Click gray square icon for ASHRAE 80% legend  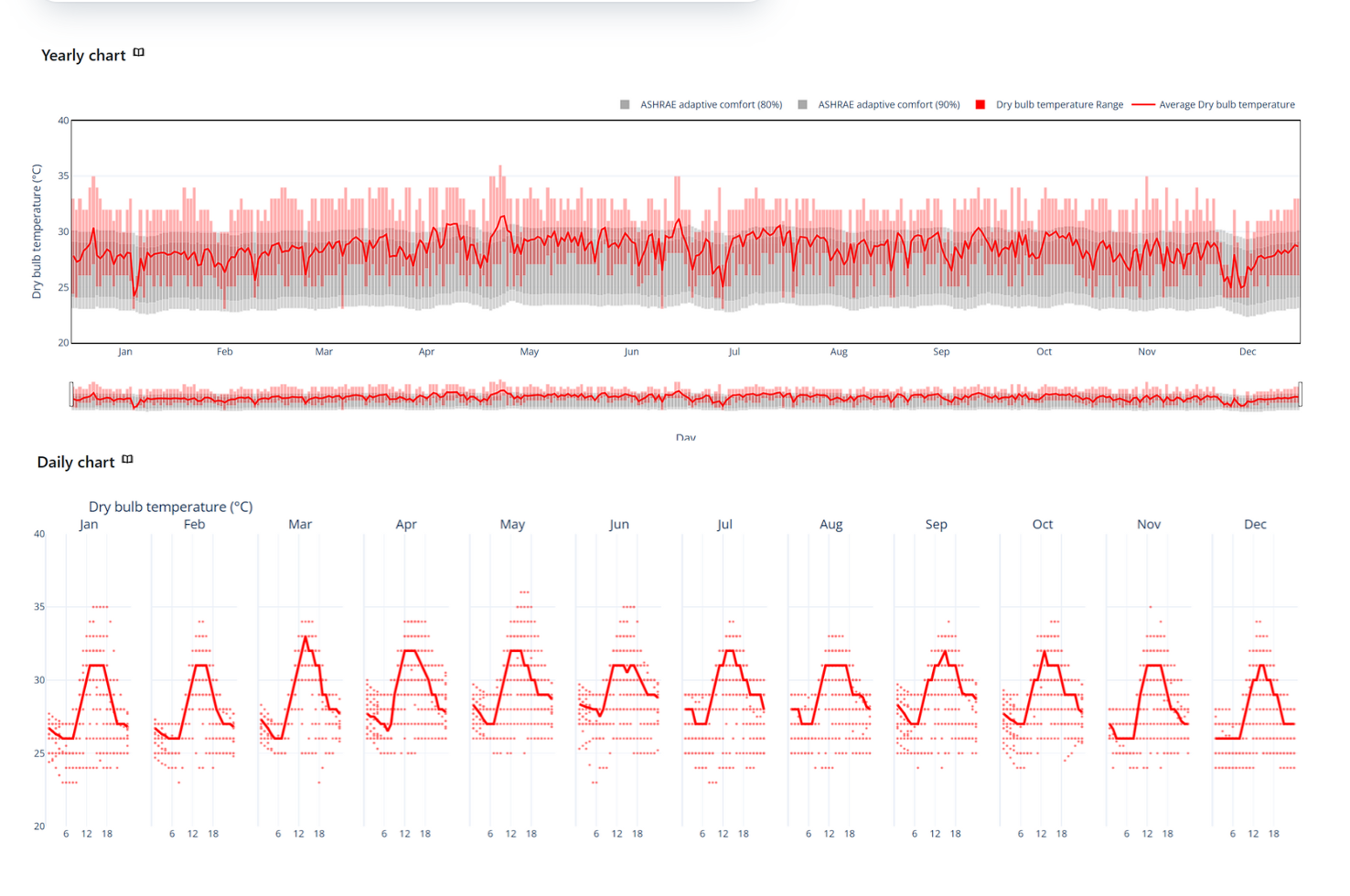tap(625, 105)
